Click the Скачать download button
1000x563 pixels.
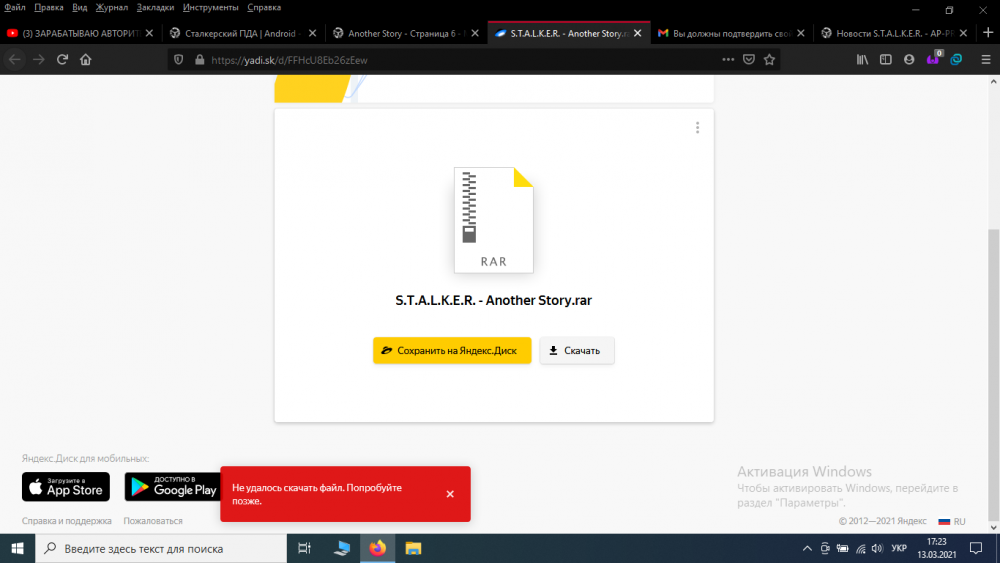pos(577,351)
